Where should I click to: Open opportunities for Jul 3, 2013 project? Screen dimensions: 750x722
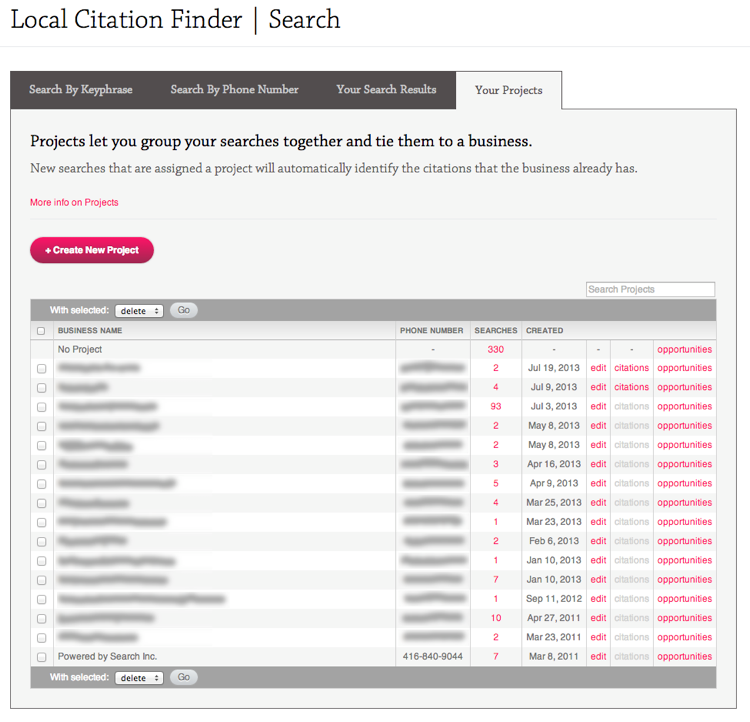684,406
